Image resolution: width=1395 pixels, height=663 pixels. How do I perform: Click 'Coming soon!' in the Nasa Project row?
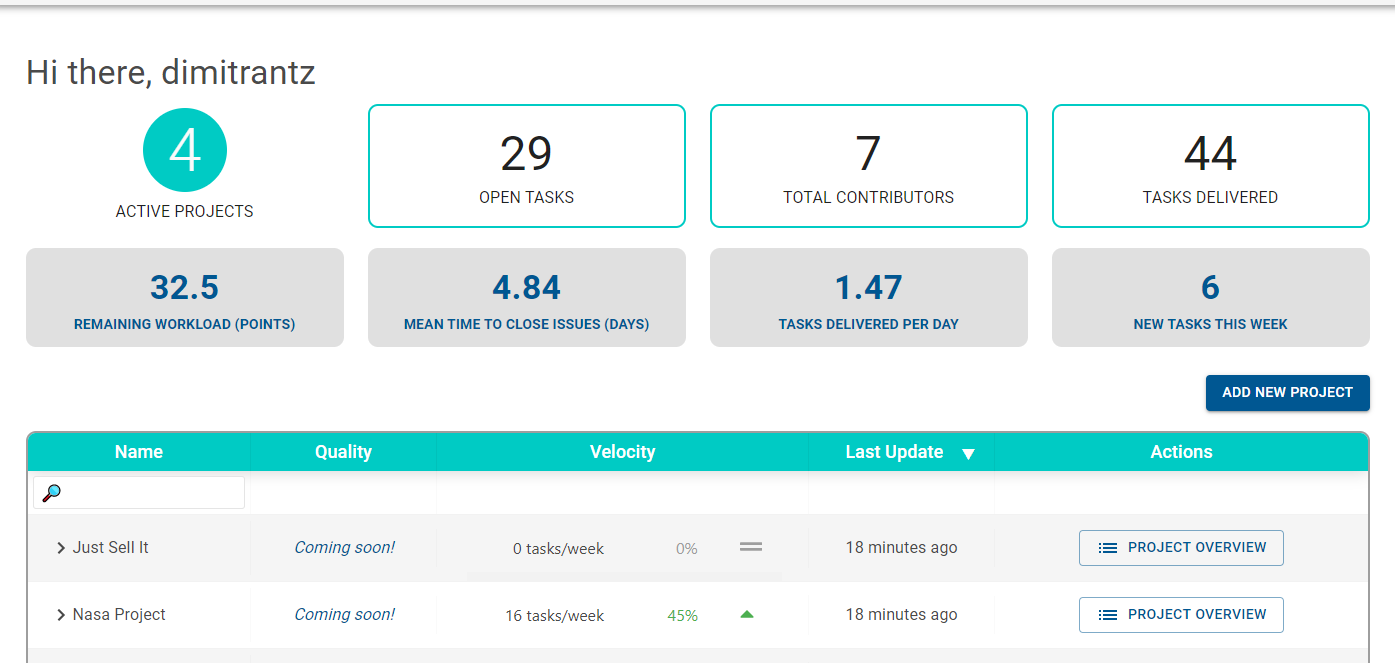pyautogui.click(x=344, y=615)
